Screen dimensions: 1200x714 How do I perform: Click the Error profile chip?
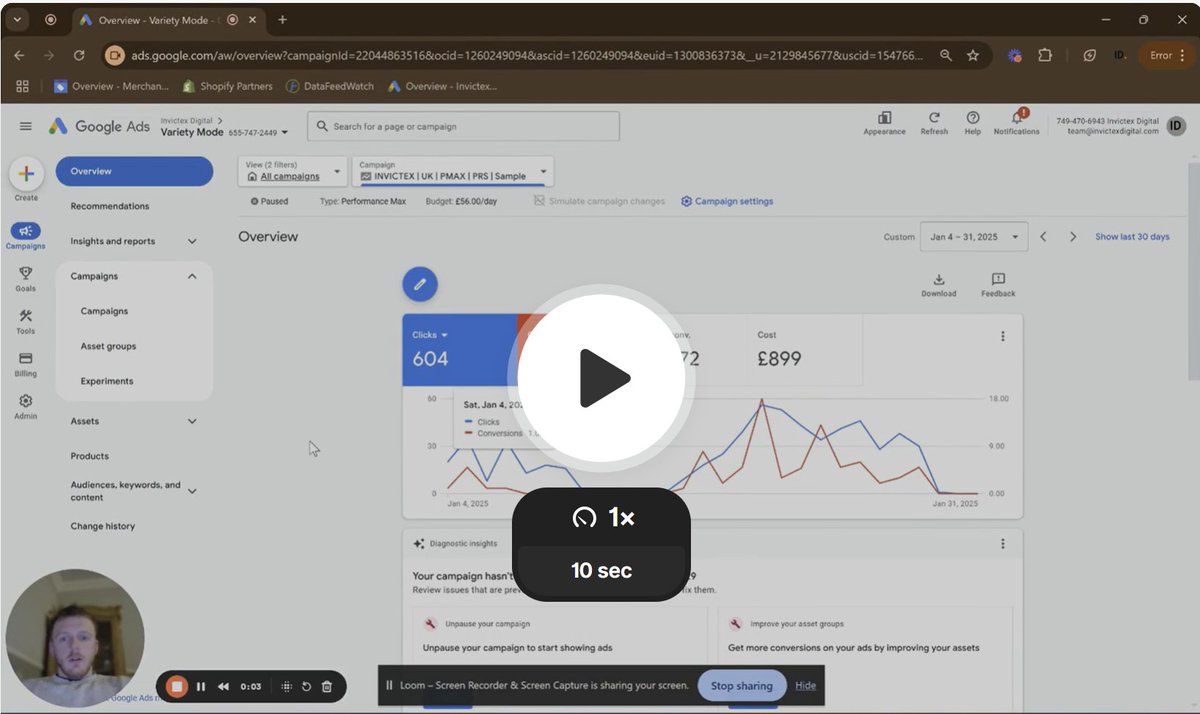[1168, 56]
